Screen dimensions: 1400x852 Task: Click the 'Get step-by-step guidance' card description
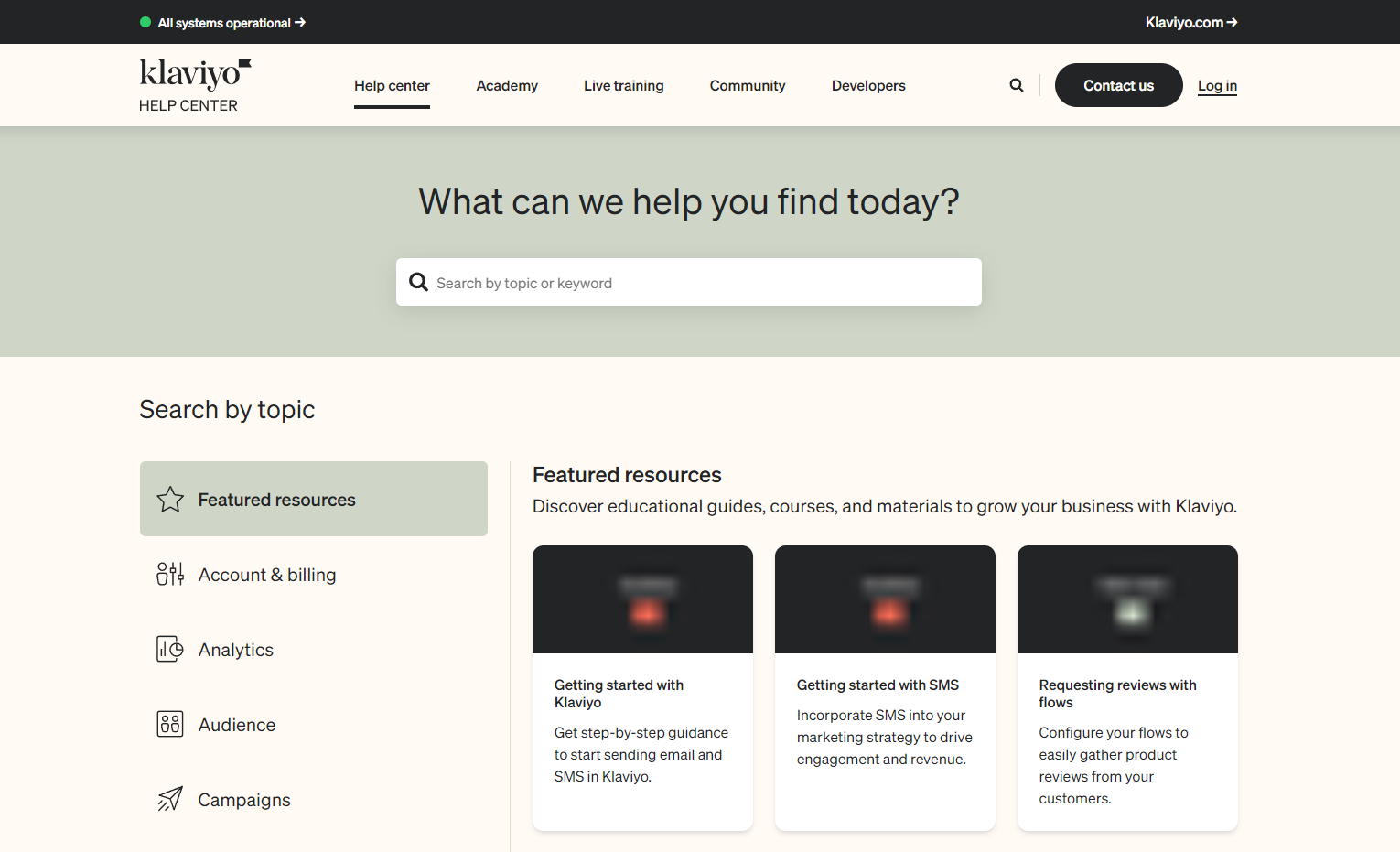point(641,754)
